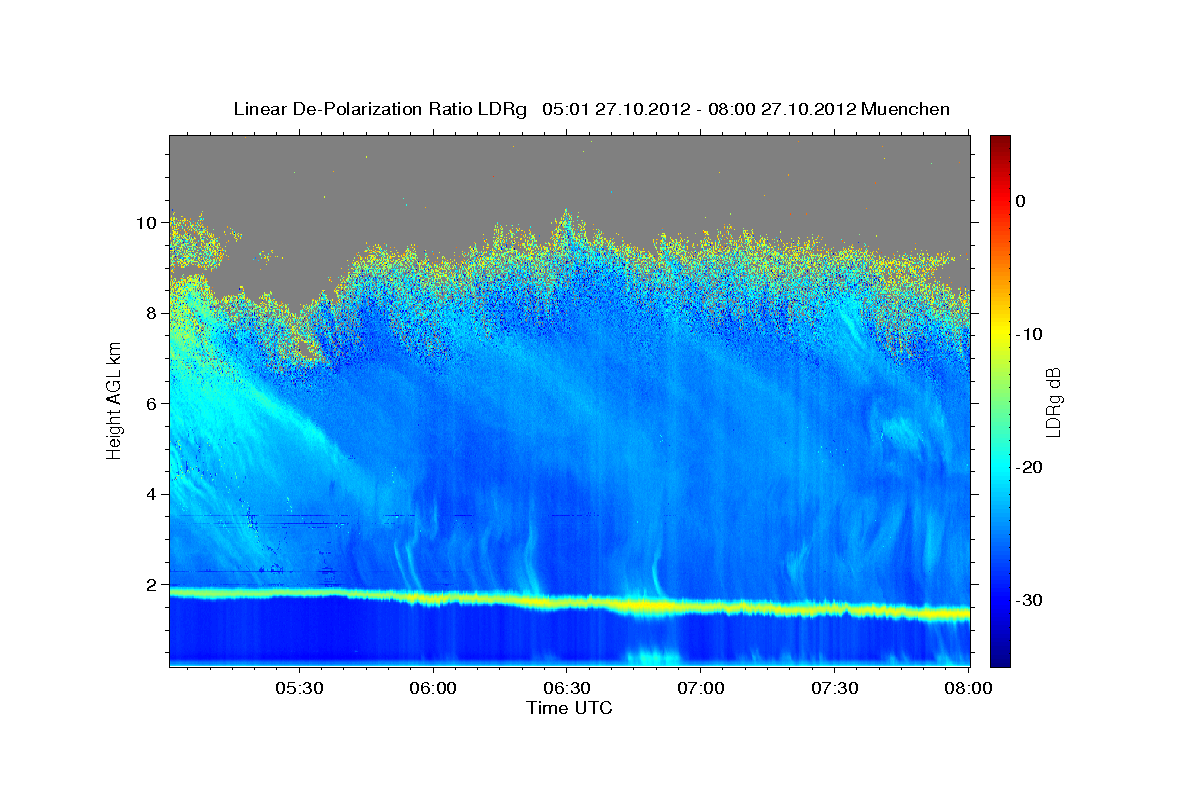Click the 'LDRg dB' colorbar label
The width and height of the screenshot is (1200, 800).
1053,401
